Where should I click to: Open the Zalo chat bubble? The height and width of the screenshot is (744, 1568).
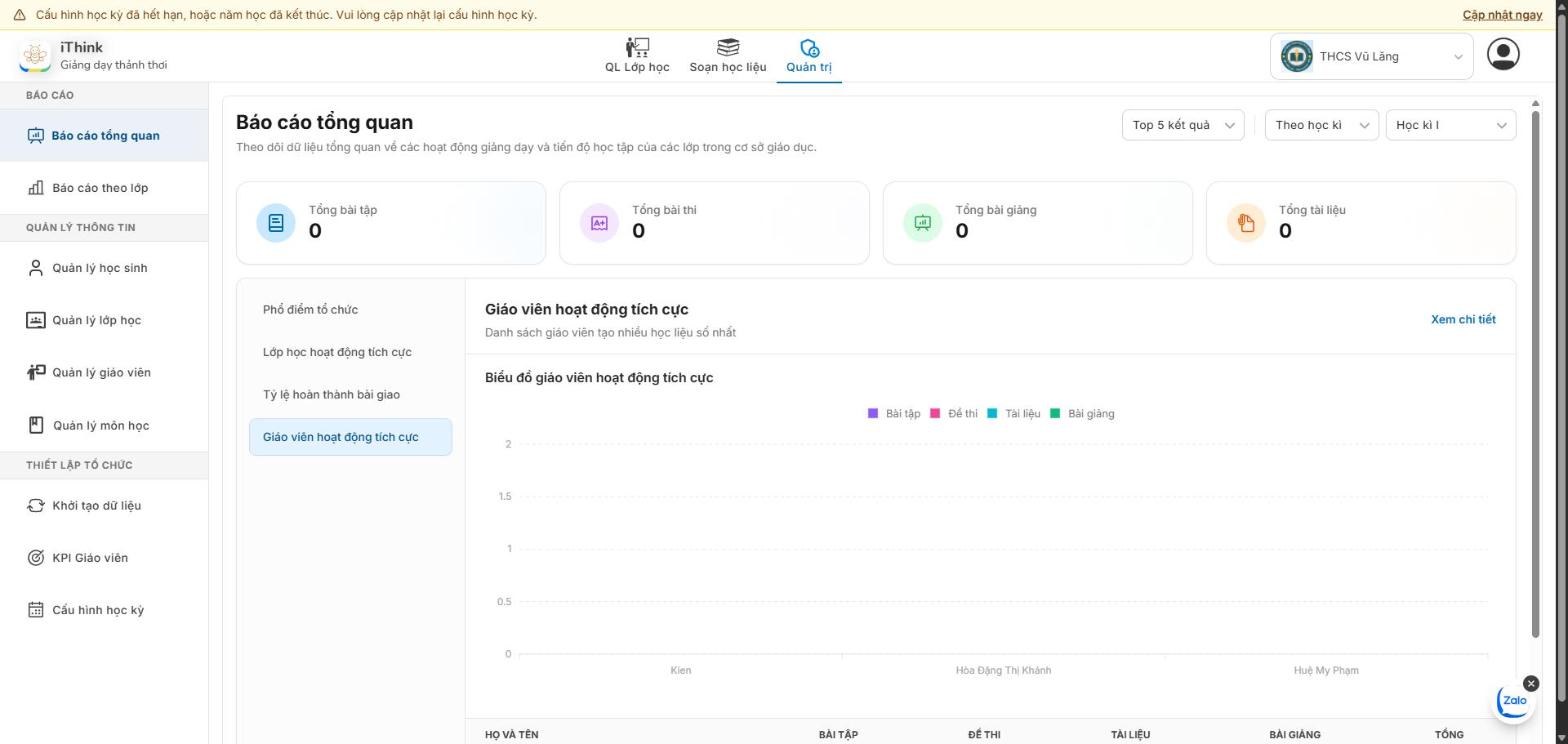click(x=1513, y=702)
